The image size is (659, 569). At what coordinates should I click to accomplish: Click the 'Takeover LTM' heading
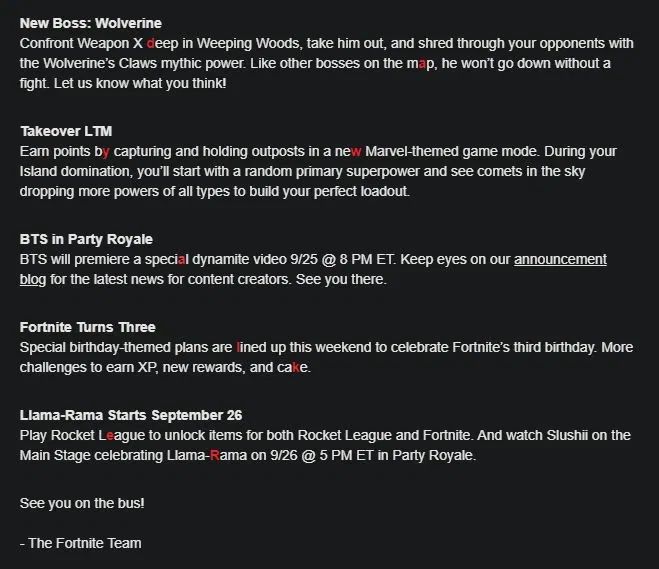point(66,131)
